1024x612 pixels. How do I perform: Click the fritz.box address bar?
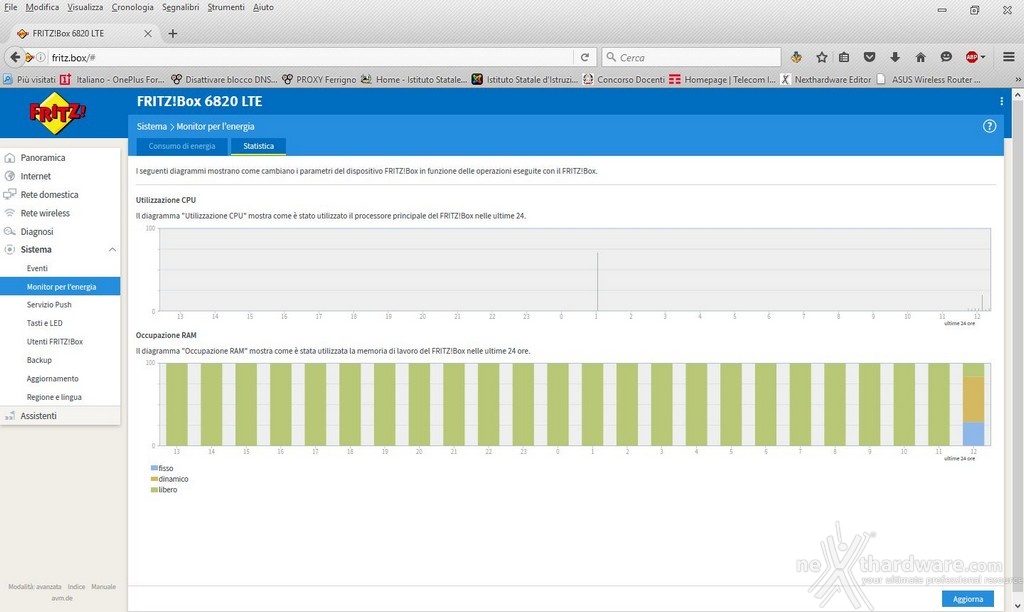pyautogui.click(x=310, y=57)
